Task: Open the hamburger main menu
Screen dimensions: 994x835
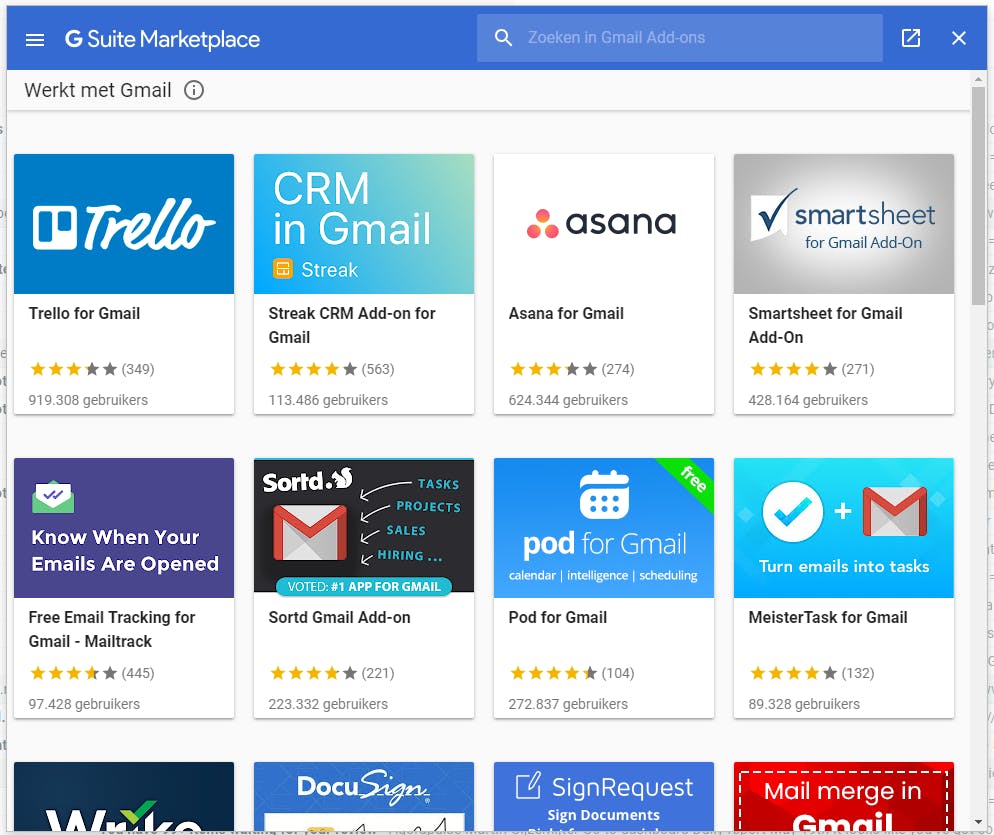Action: [35, 39]
